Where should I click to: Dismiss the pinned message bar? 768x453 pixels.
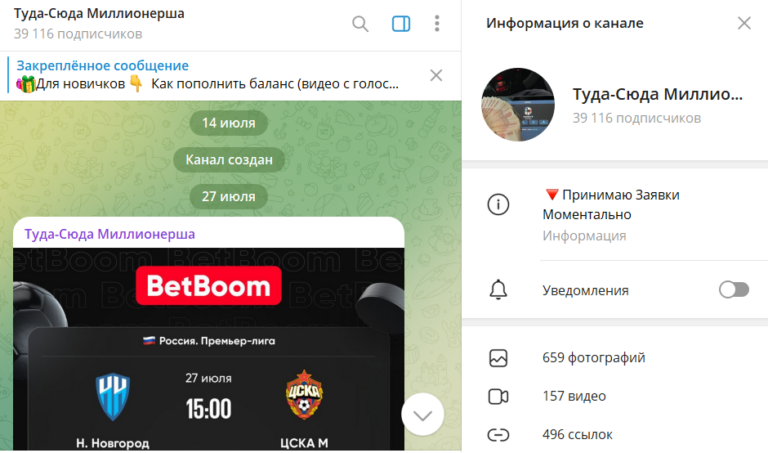436,75
